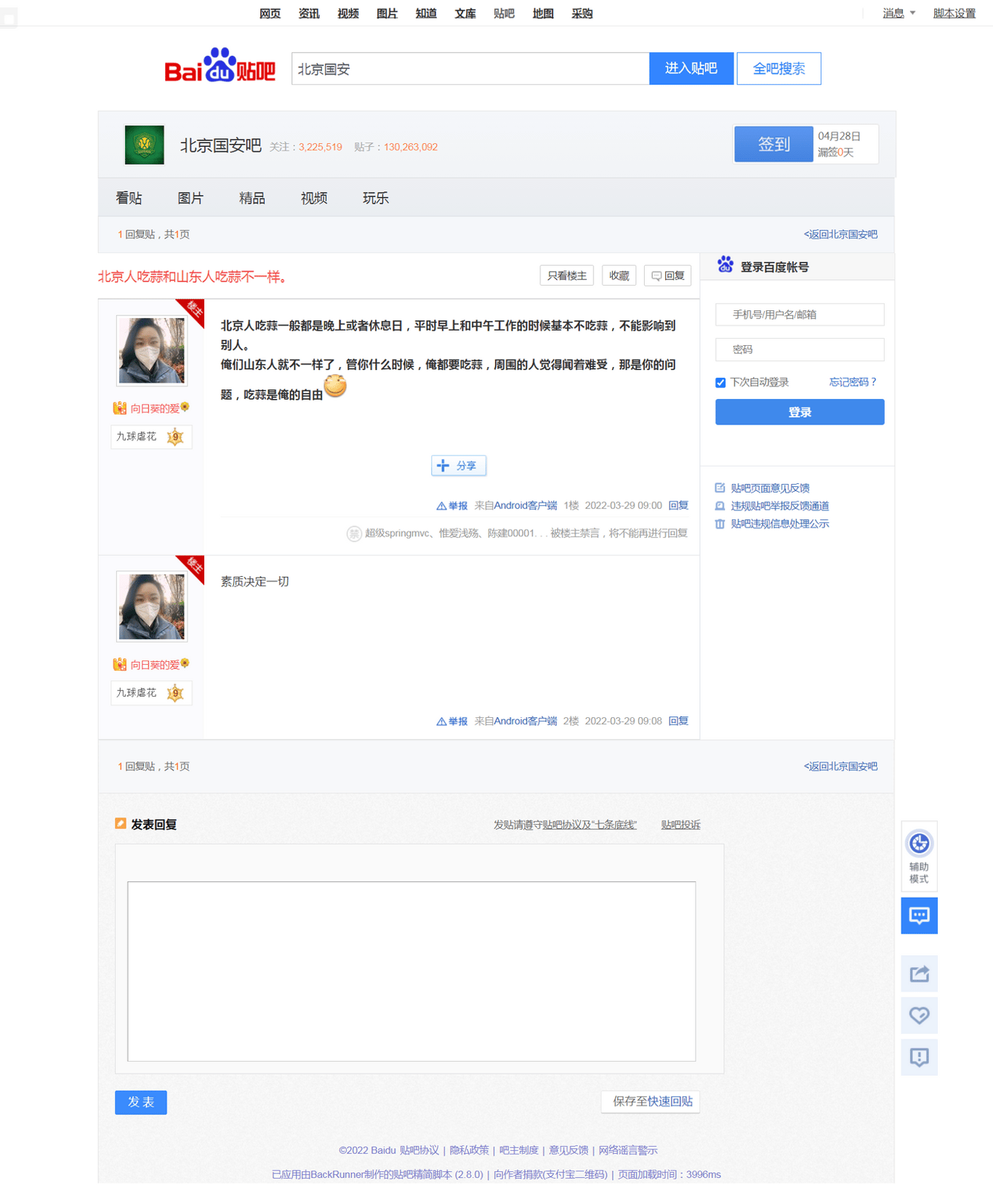Click Android客户端 link on the 2楼 post
Image resolution: width=993 pixels, height=1204 pixels.
pos(526,722)
